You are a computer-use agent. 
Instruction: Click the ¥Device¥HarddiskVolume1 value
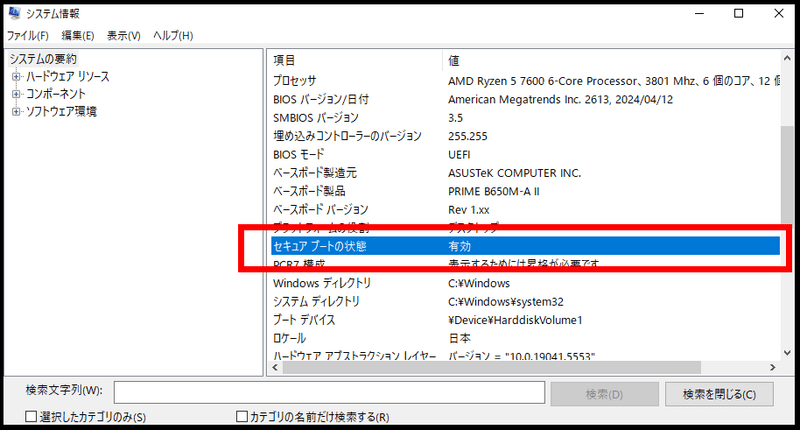(515, 320)
